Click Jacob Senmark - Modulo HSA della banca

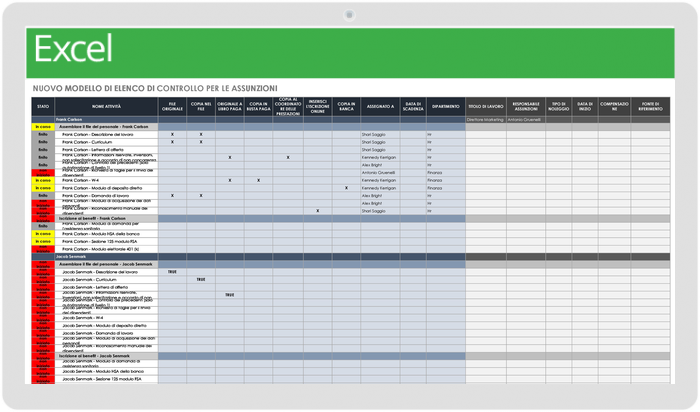pos(106,371)
